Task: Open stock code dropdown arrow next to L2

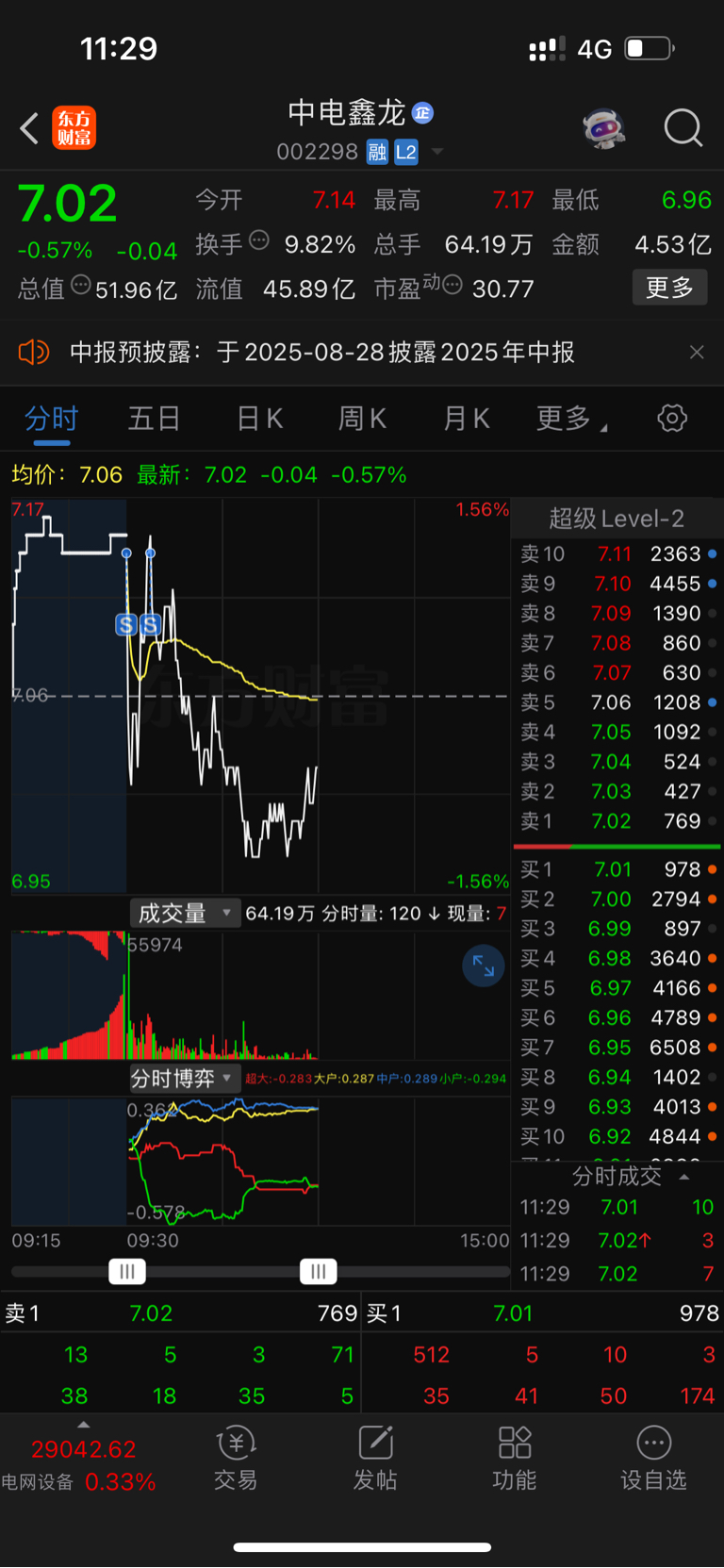Action: 436,152
